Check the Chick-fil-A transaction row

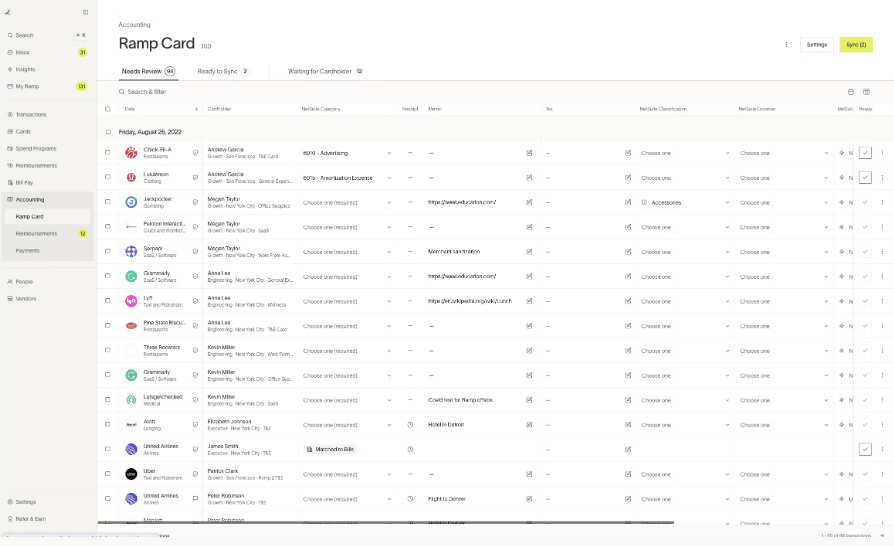(108, 152)
